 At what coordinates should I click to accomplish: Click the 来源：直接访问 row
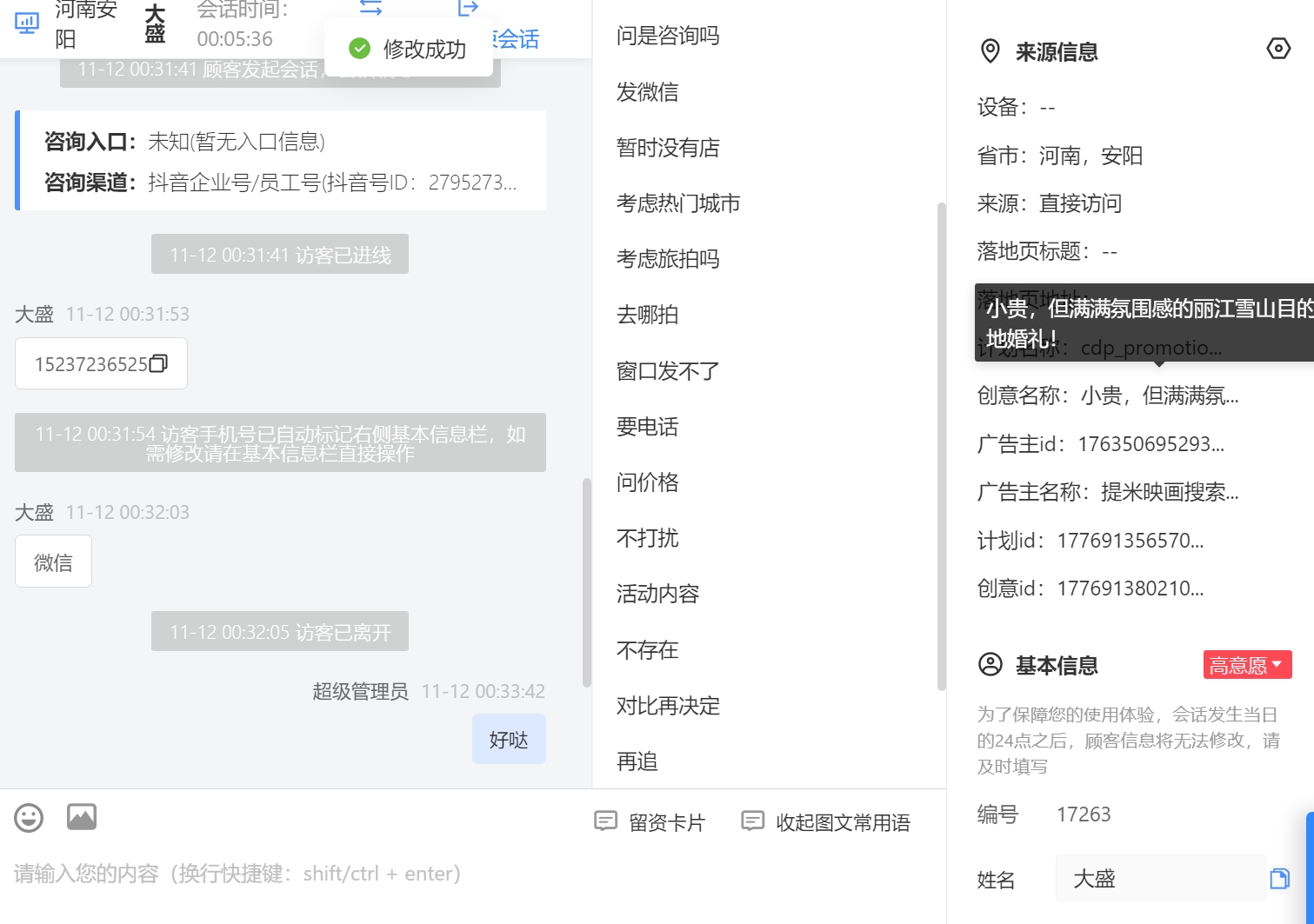1050,203
